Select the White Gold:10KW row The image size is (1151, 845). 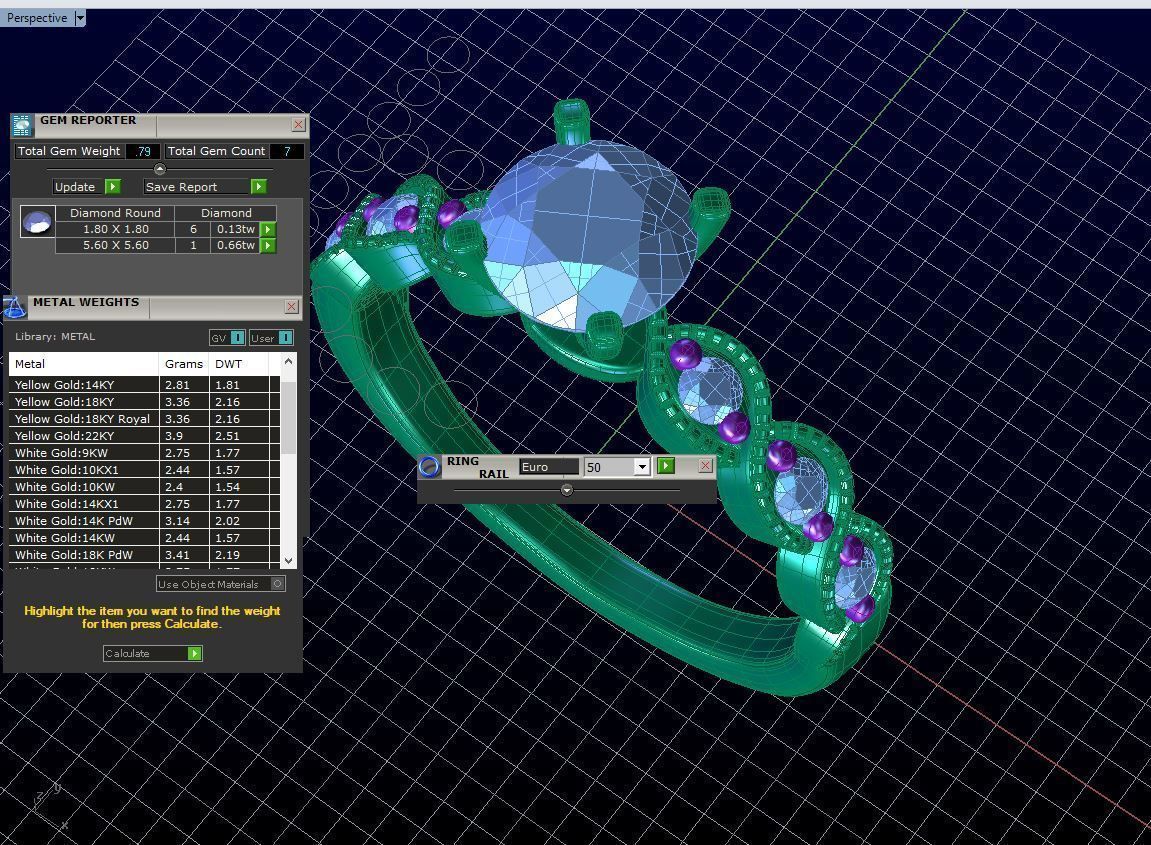point(144,487)
